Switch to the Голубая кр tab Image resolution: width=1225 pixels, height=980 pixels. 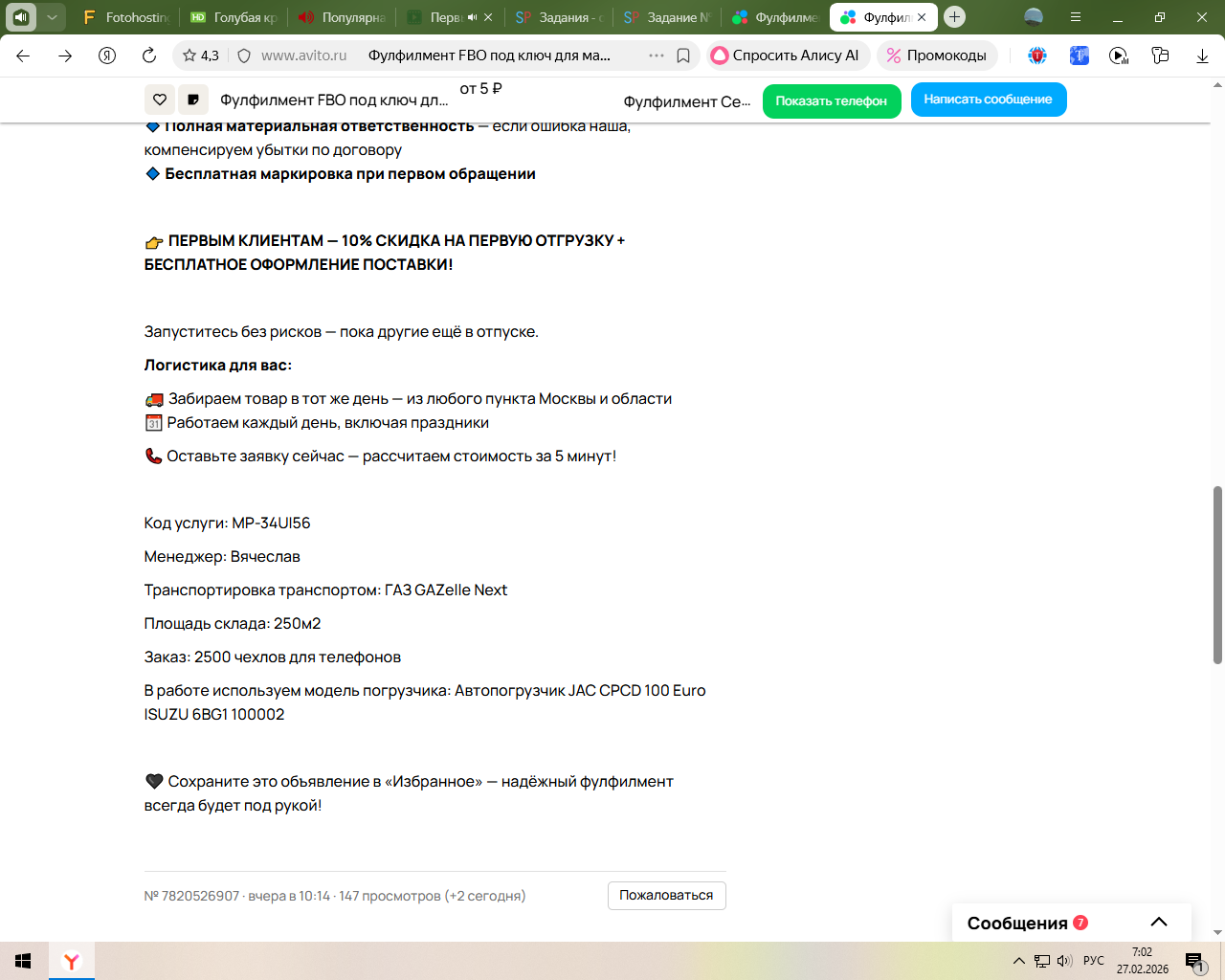[x=234, y=17]
